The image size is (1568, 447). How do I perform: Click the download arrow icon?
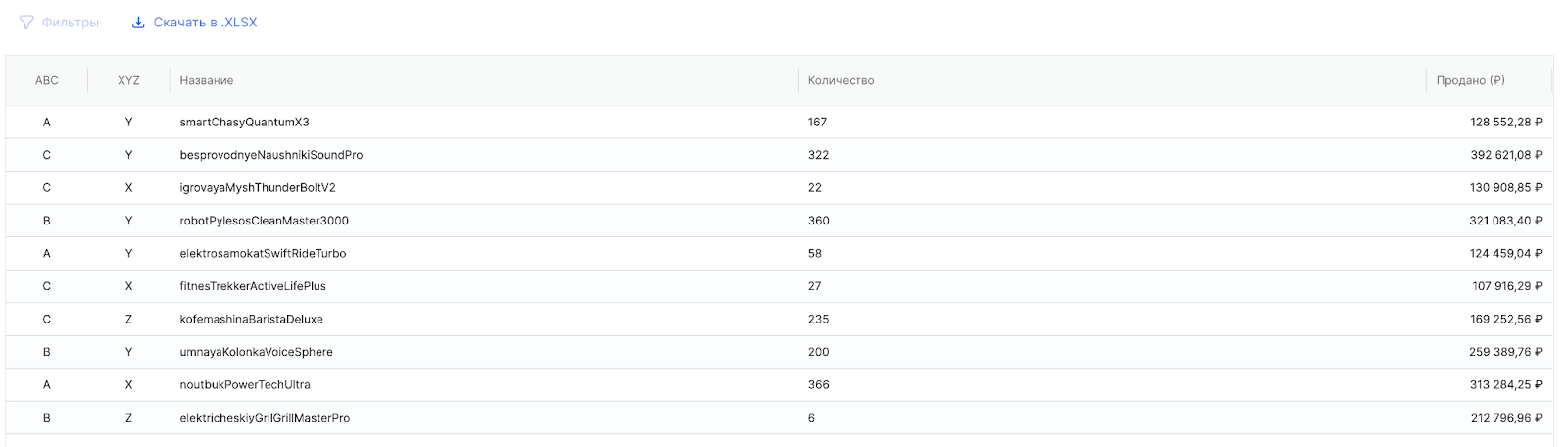tap(138, 23)
